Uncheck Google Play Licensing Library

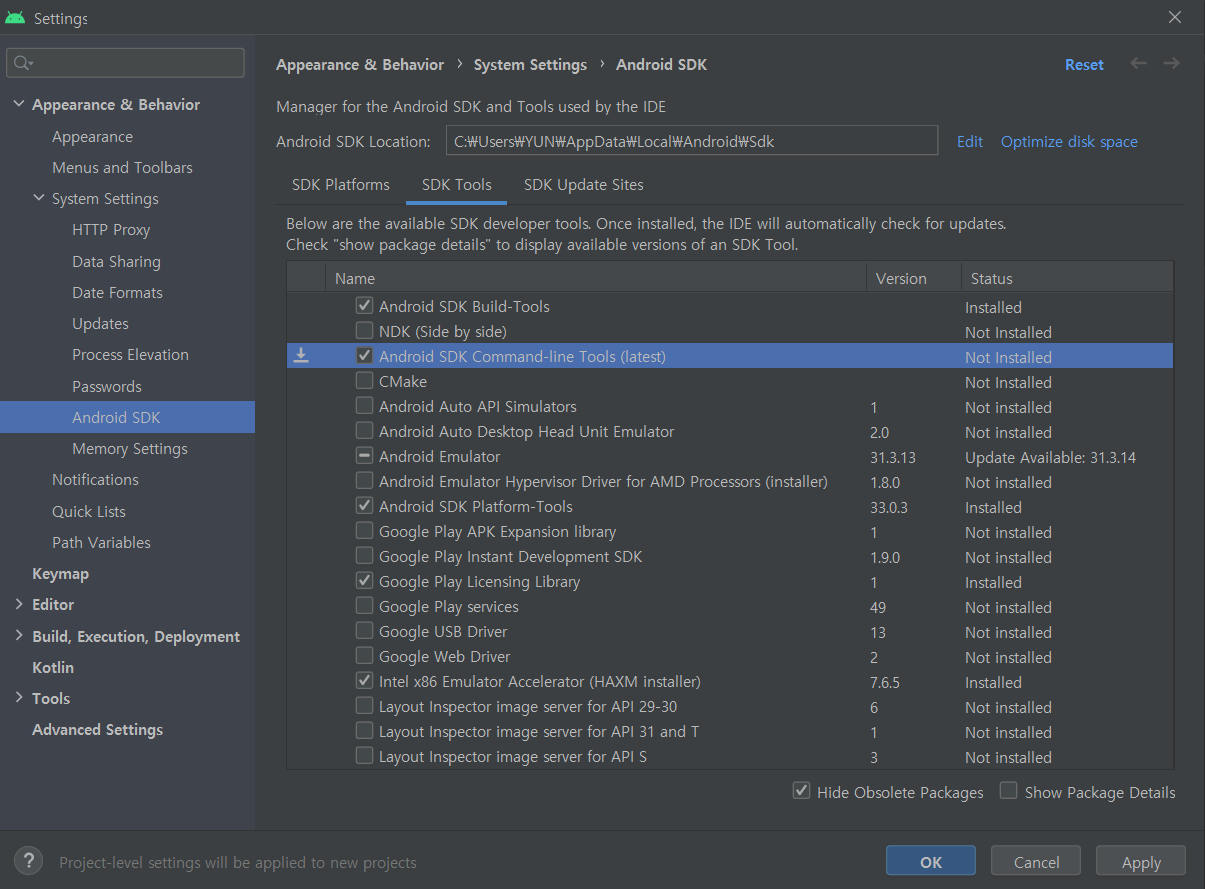[365, 581]
